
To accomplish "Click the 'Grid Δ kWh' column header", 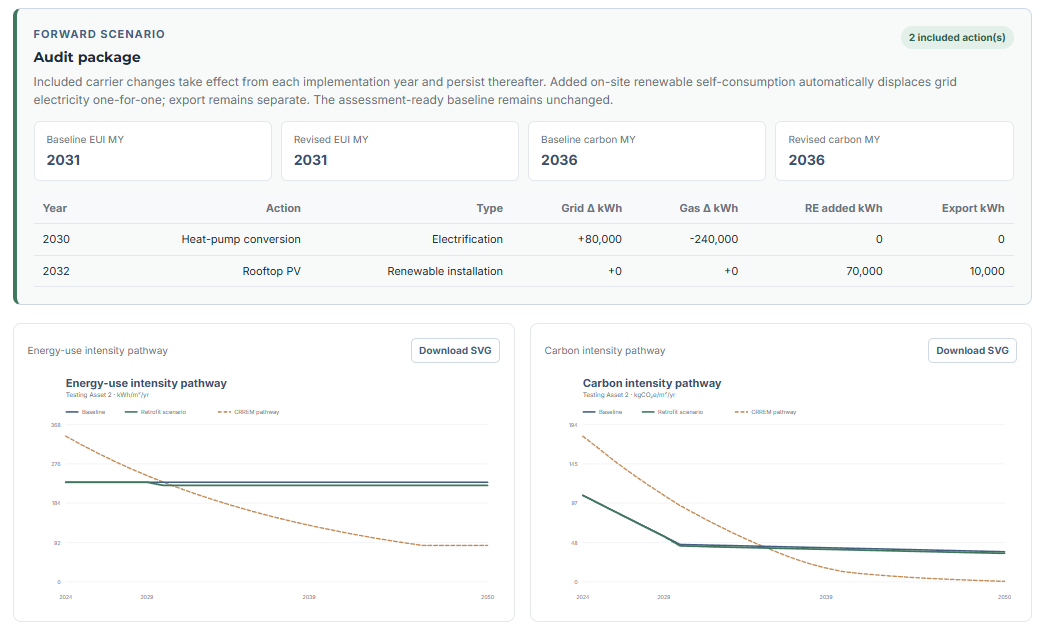I will pos(591,208).
